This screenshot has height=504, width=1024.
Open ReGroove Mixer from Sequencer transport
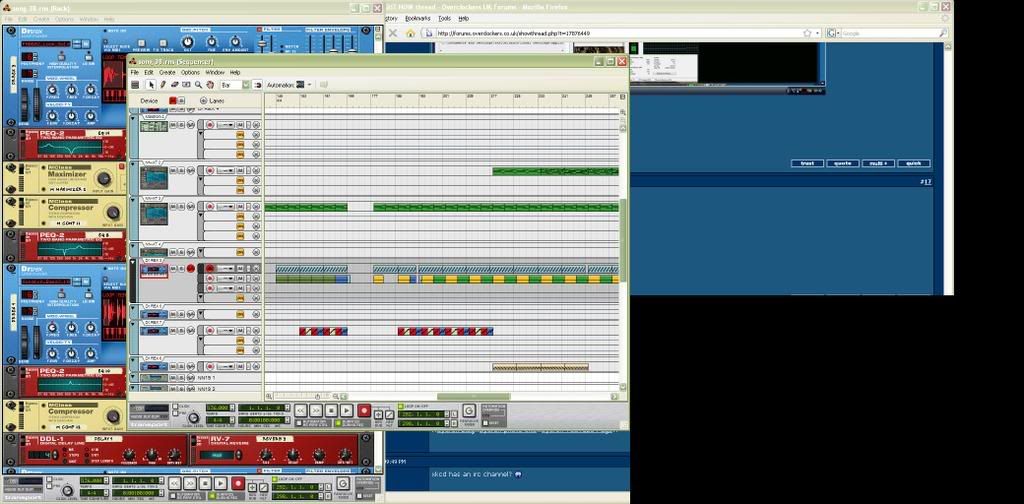[469, 410]
